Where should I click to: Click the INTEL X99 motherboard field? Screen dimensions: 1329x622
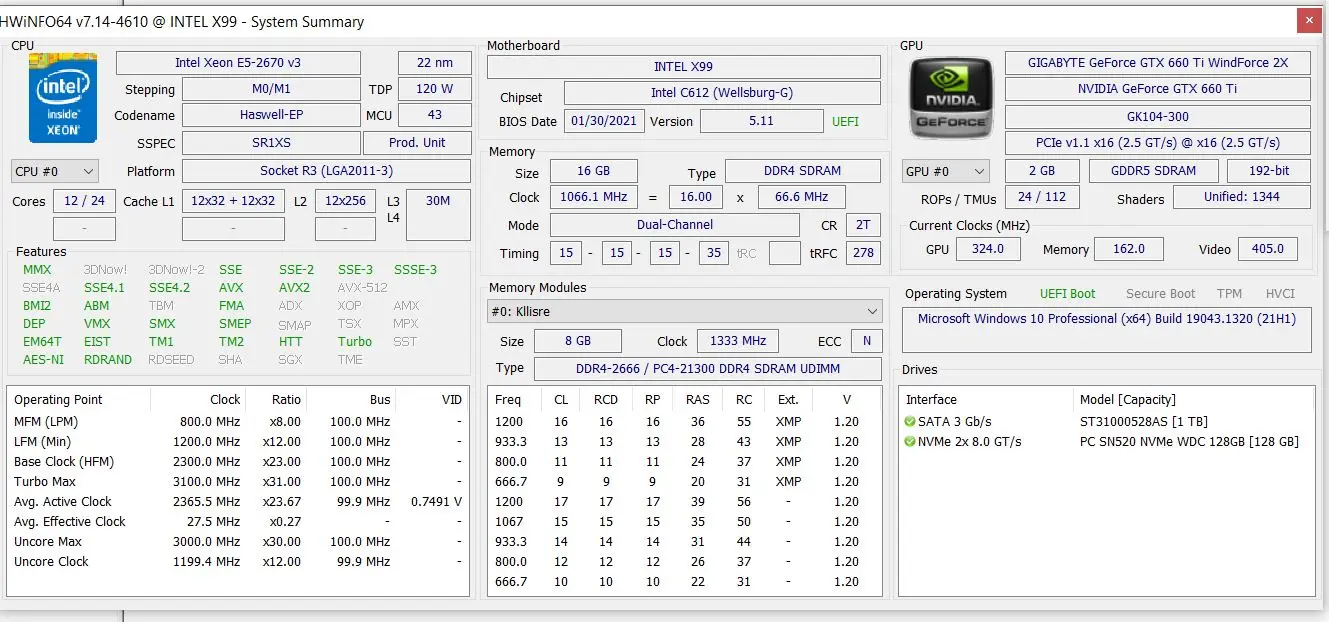[x=684, y=67]
